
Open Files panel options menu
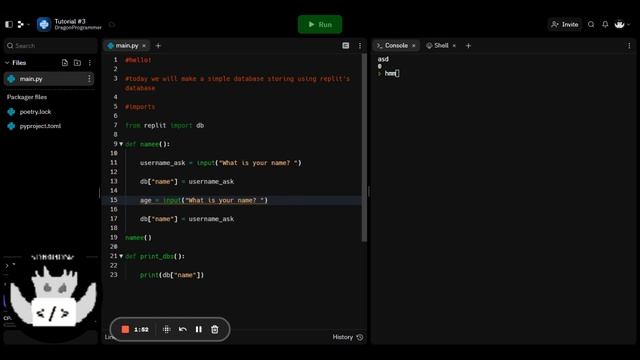tap(89, 63)
